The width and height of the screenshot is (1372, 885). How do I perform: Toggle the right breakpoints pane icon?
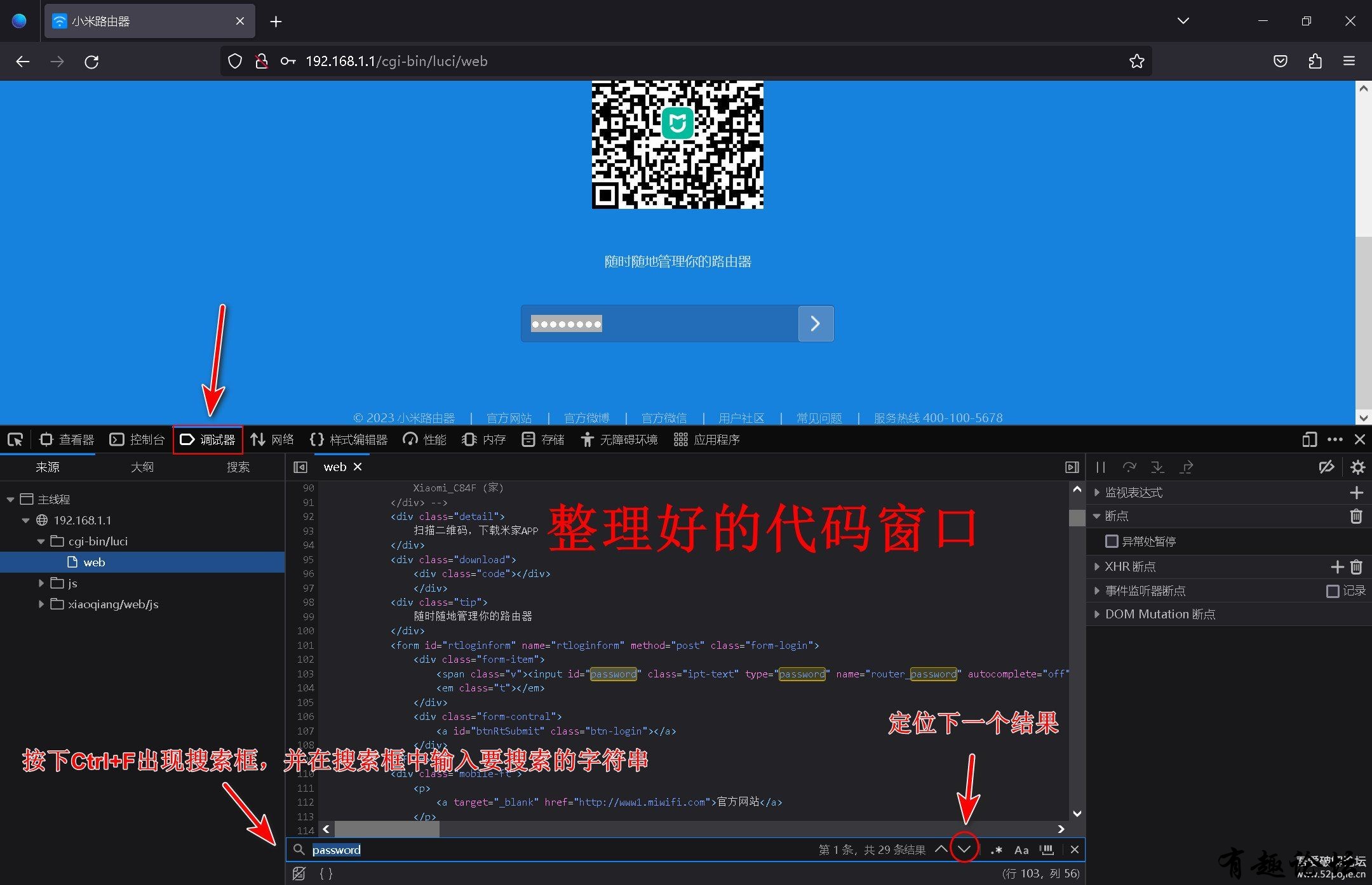tap(1072, 467)
